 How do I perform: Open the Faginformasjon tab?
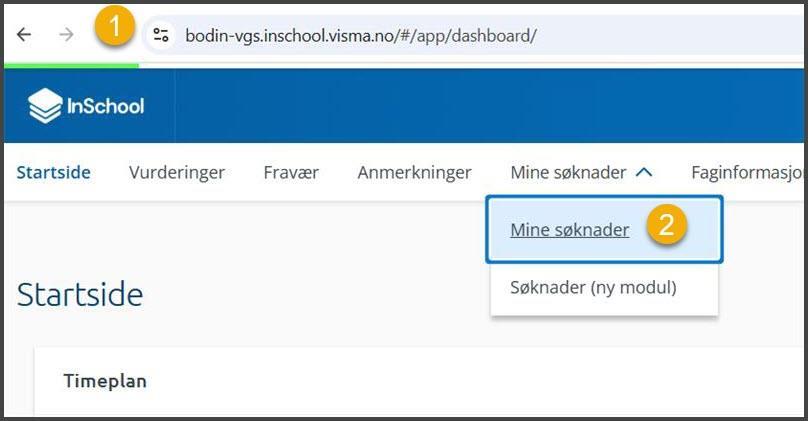(747, 172)
